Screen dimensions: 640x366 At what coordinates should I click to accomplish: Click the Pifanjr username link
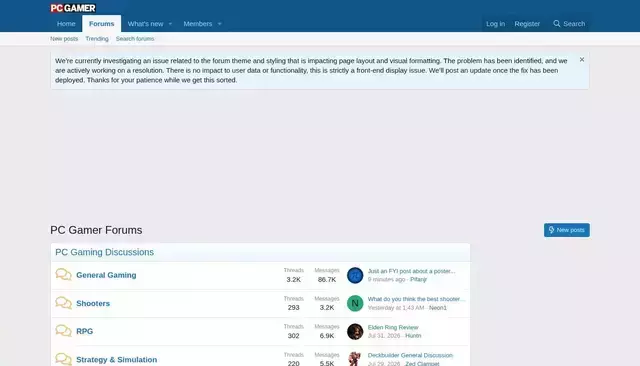click(418, 279)
